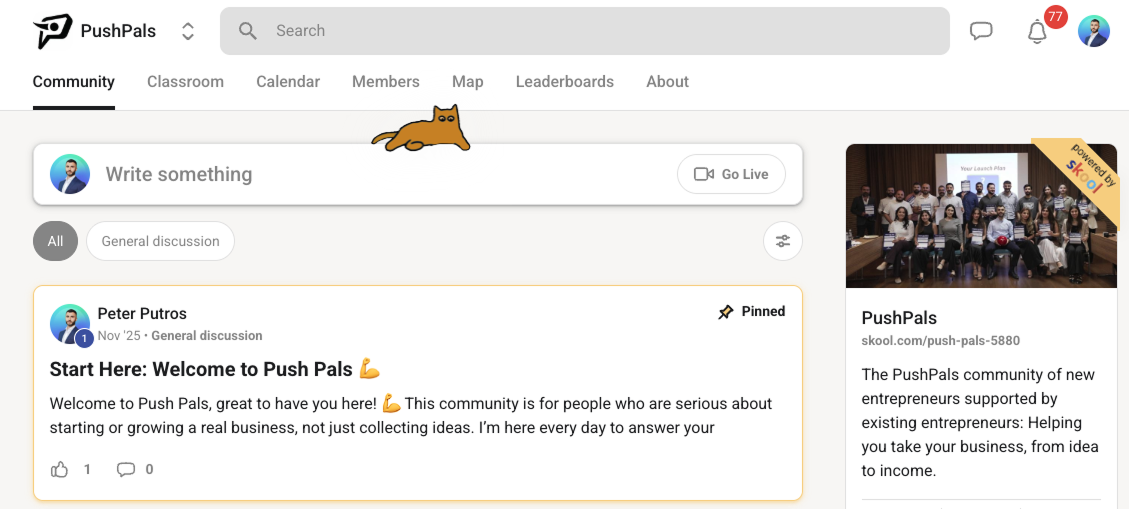Switch to the About tab
1129x509 pixels.
tap(667, 81)
